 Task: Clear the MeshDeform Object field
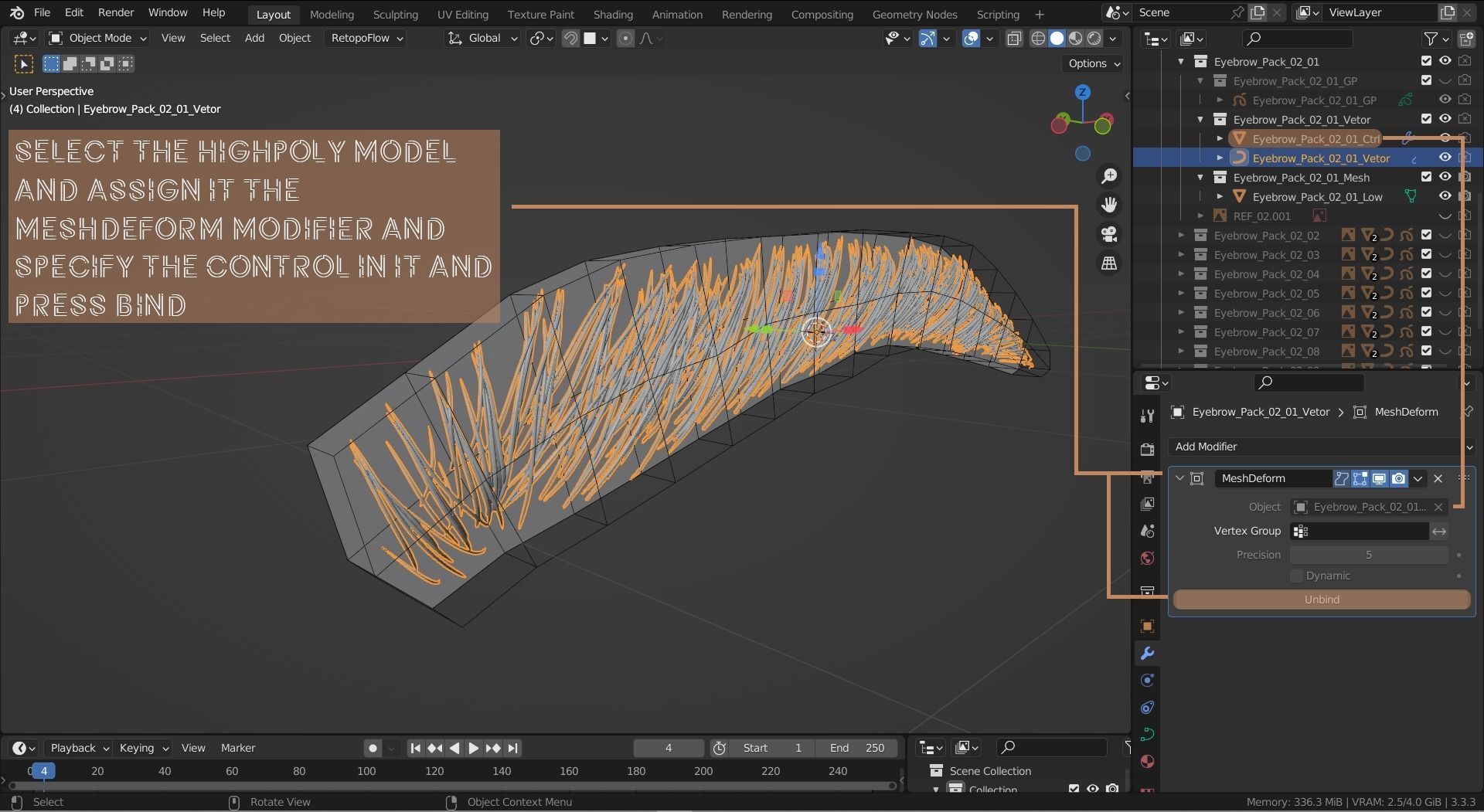click(x=1438, y=507)
